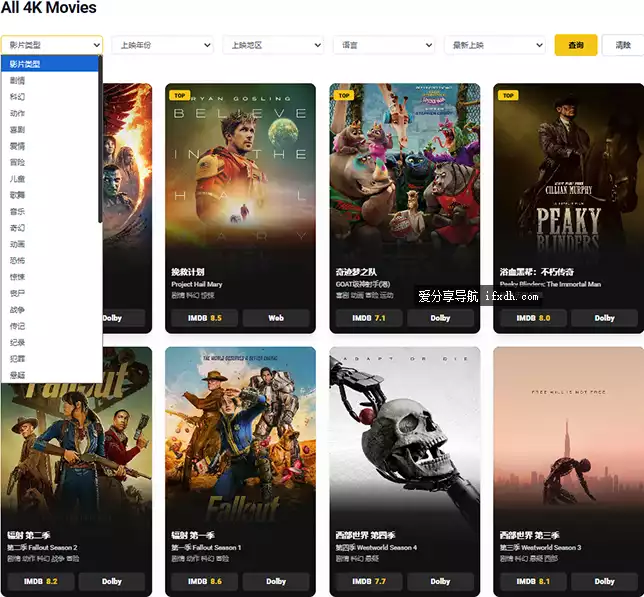Screen dimensions: 644x597
Task: Click the IMDB 7.7 rating badge
Action: [x=369, y=581]
